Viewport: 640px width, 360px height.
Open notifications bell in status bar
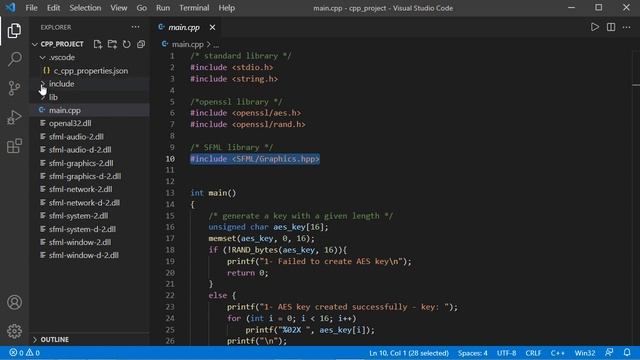tap(627, 352)
